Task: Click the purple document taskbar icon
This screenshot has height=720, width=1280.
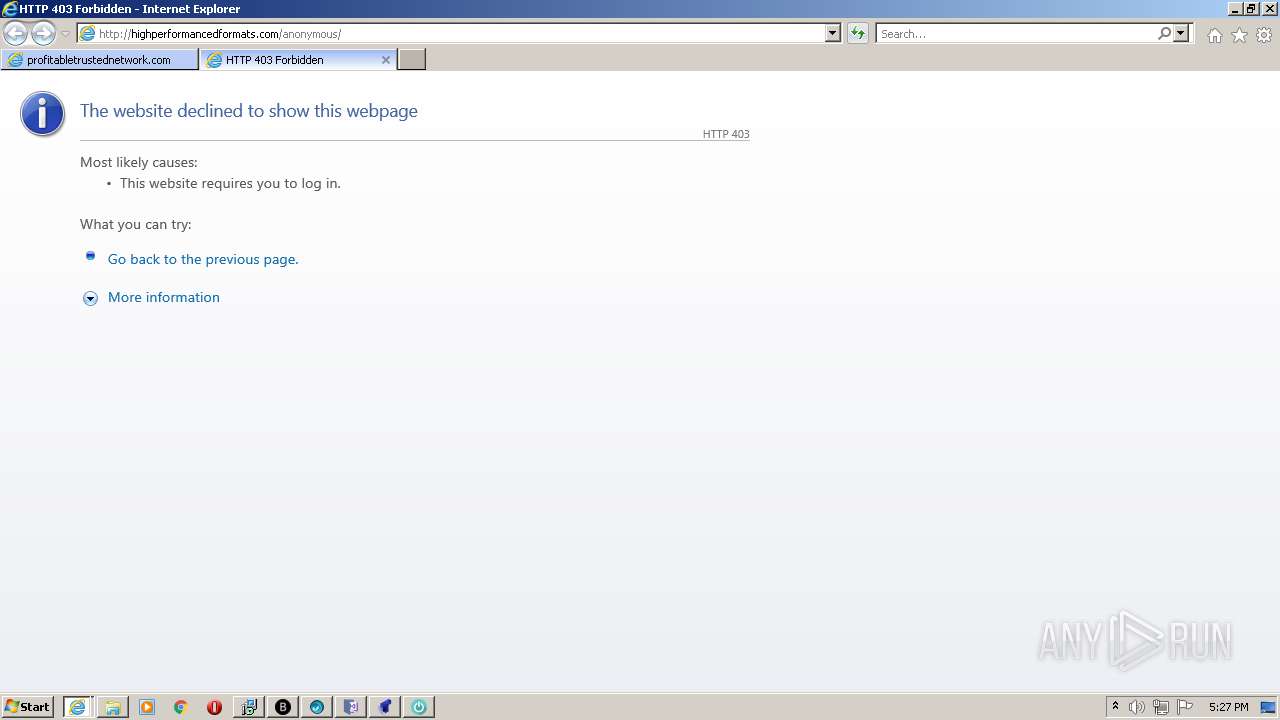Action: pyautogui.click(x=351, y=707)
